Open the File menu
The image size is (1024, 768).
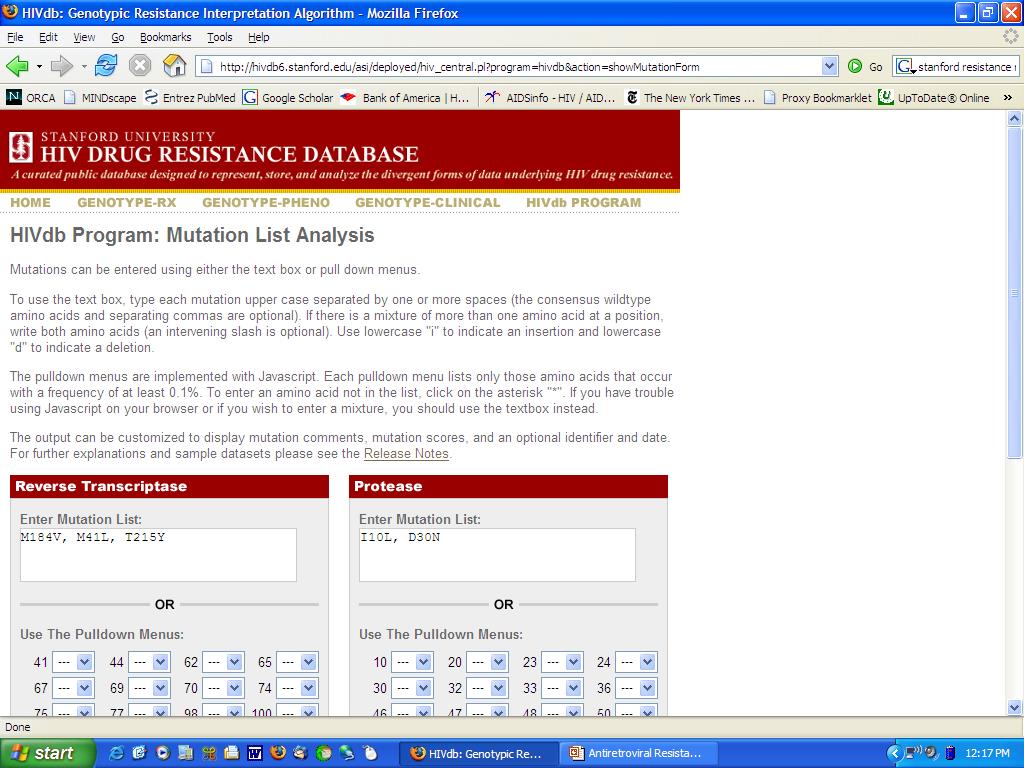click(x=15, y=37)
